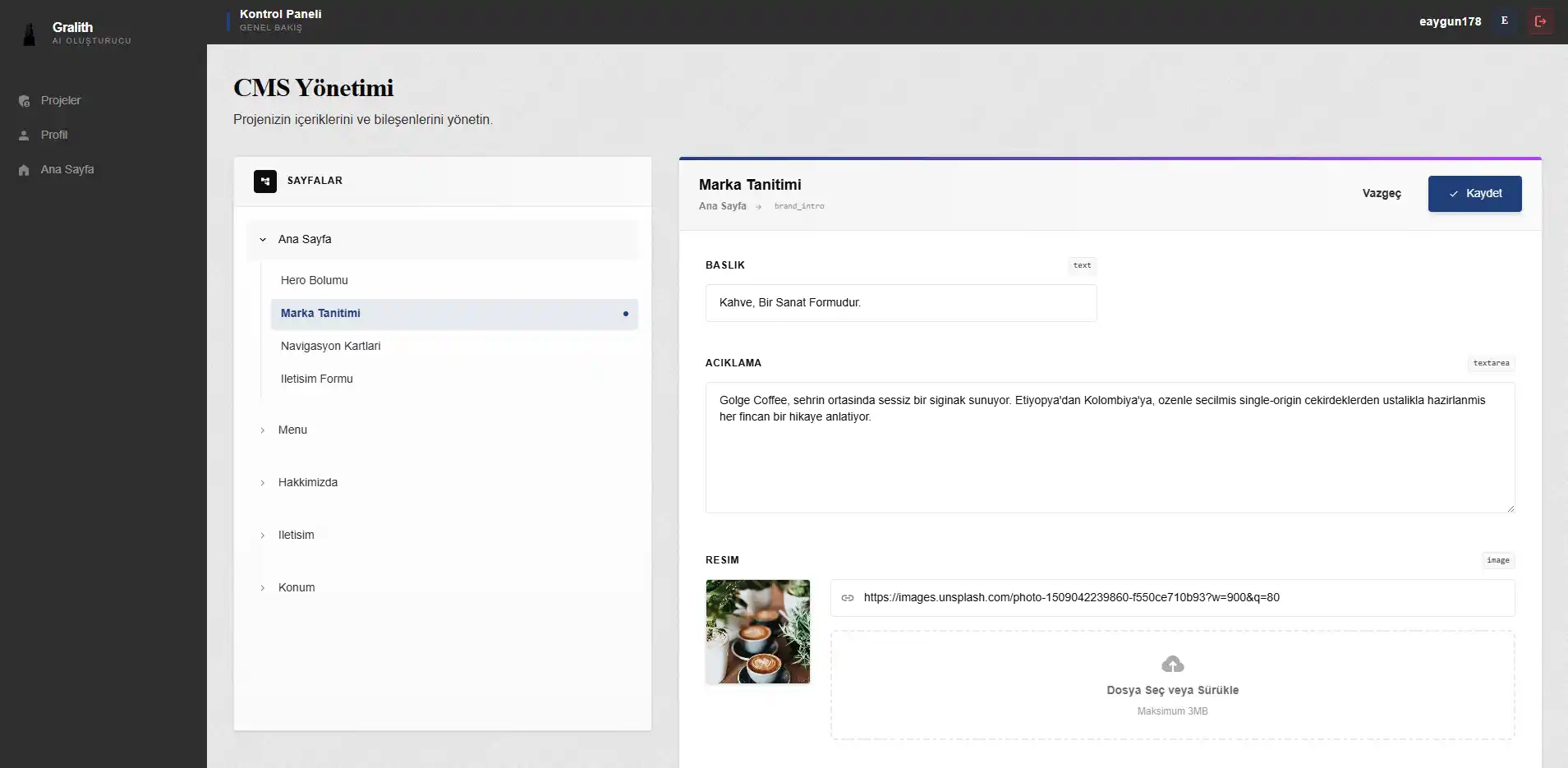The width and height of the screenshot is (1568, 768).
Task: Expand the Menu page chevron
Action: click(x=263, y=430)
